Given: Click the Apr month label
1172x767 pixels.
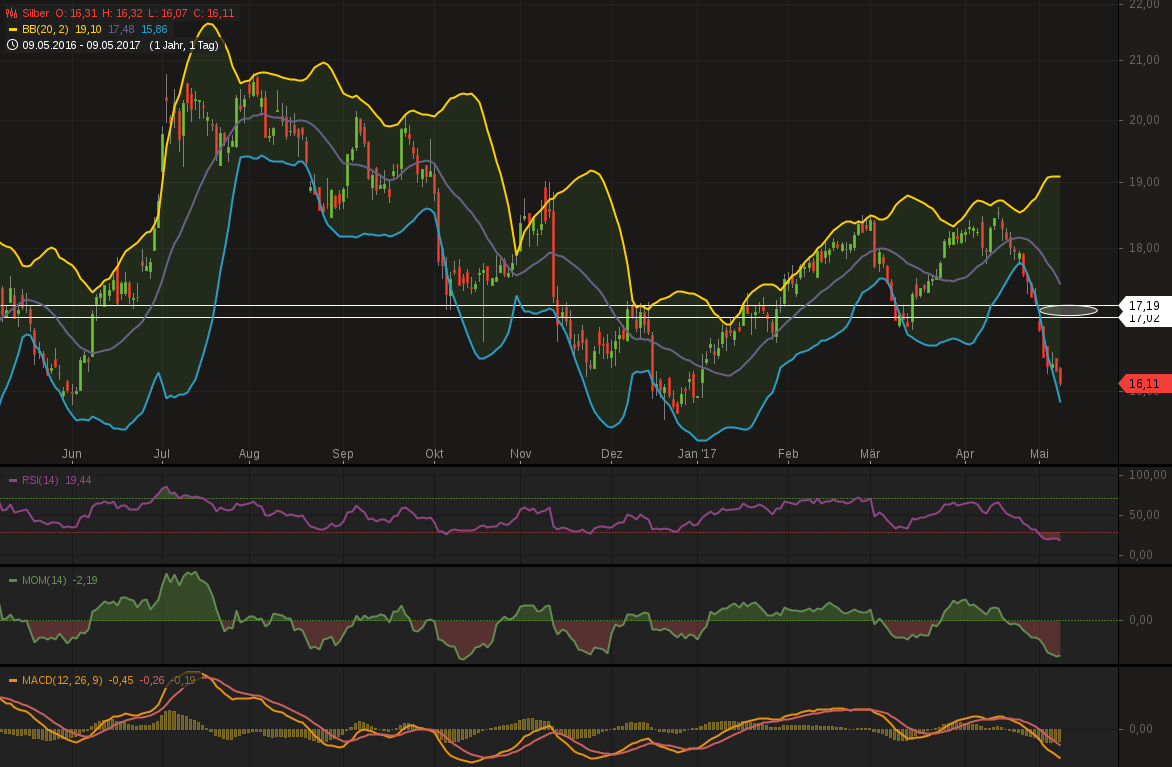Looking at the screenshot, I should tap(965, 454).
